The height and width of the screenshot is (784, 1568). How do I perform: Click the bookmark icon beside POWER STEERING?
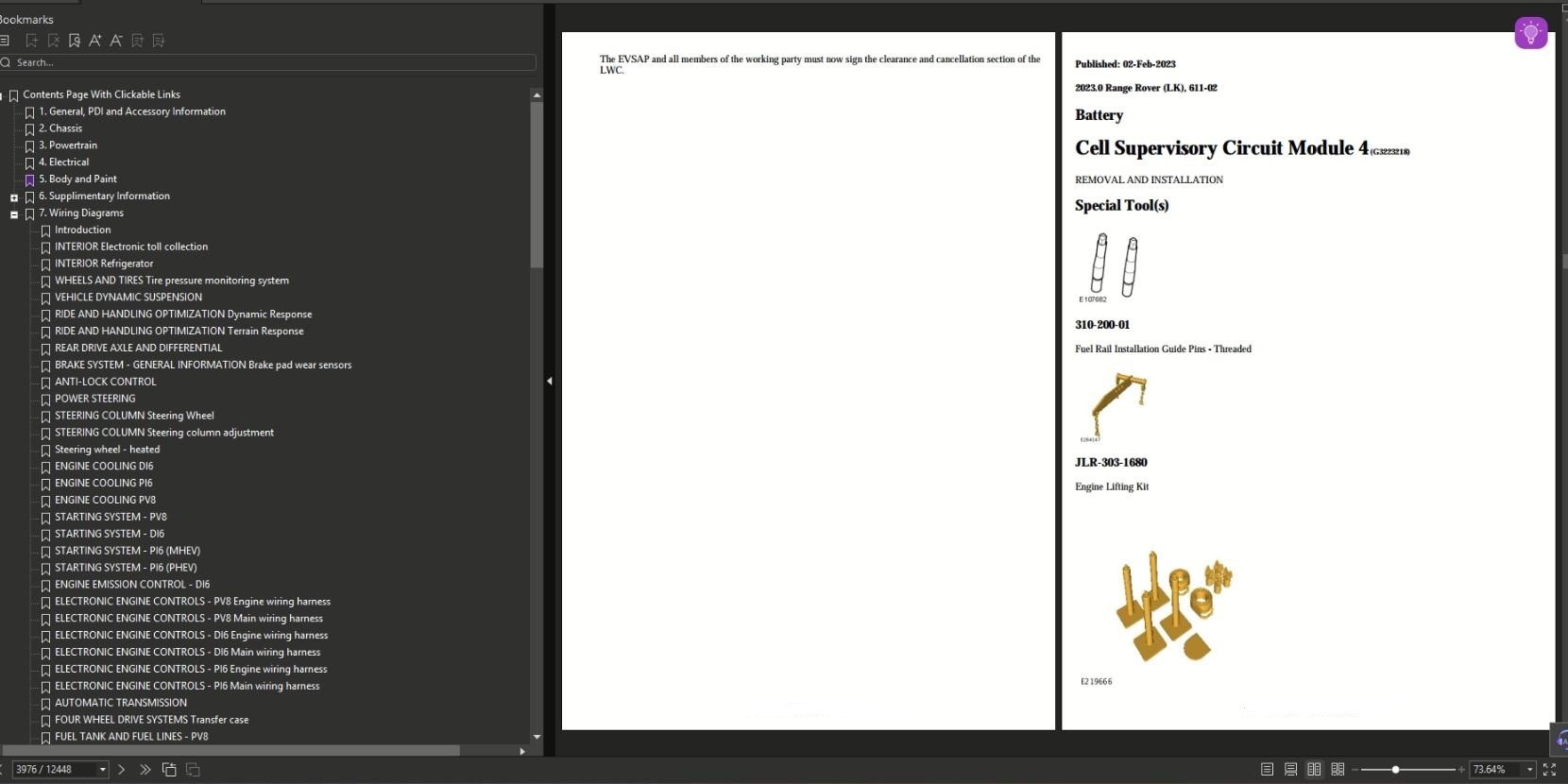tap(45, 399)
